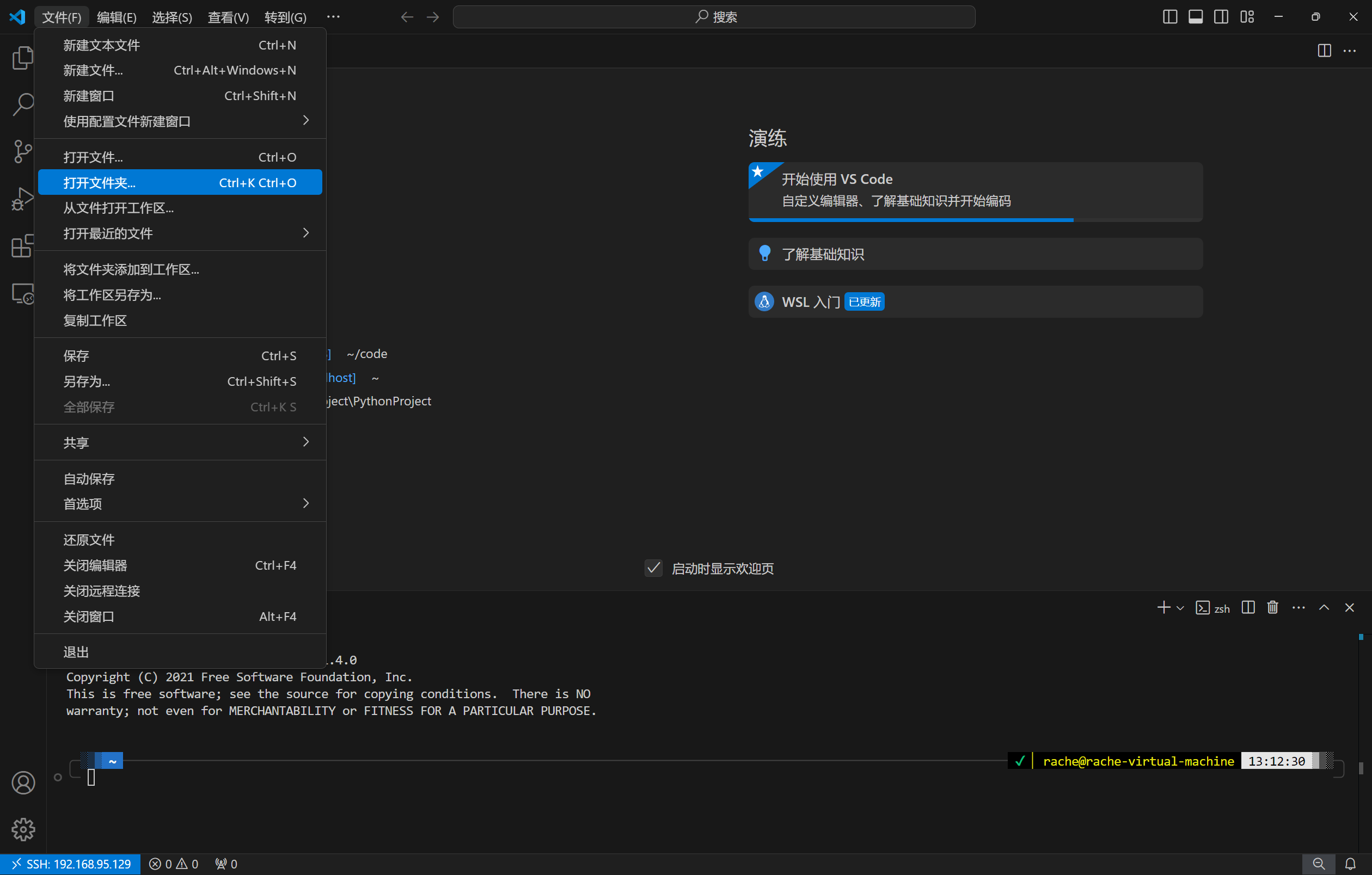This screenshot has height=875, width=1372.
Task: Click the 开始使用 VS Code progress bar
Action: [976, 220]
